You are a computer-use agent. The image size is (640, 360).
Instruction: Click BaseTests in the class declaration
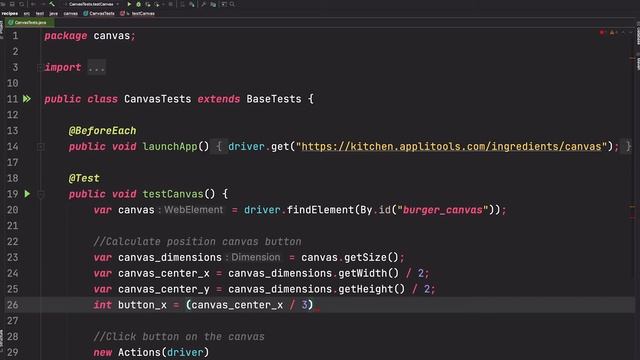274,99
